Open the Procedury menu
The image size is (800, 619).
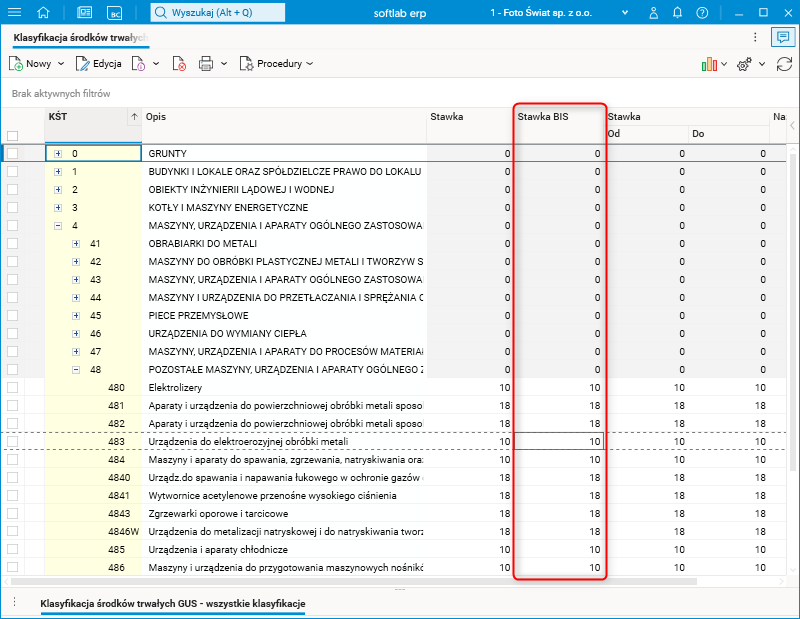pos(277,64)
